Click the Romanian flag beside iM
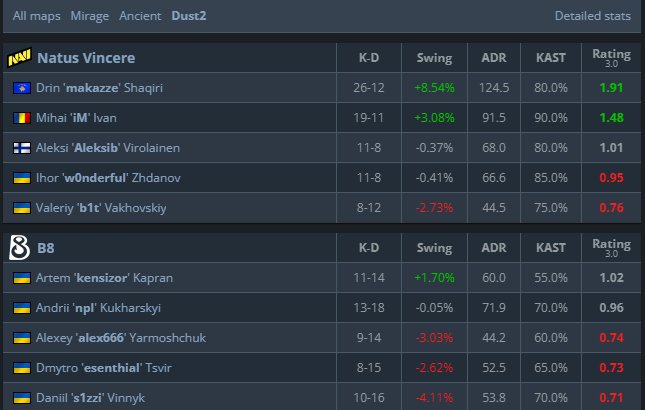This screenshot has height=410, width=645. click(19, 118)
